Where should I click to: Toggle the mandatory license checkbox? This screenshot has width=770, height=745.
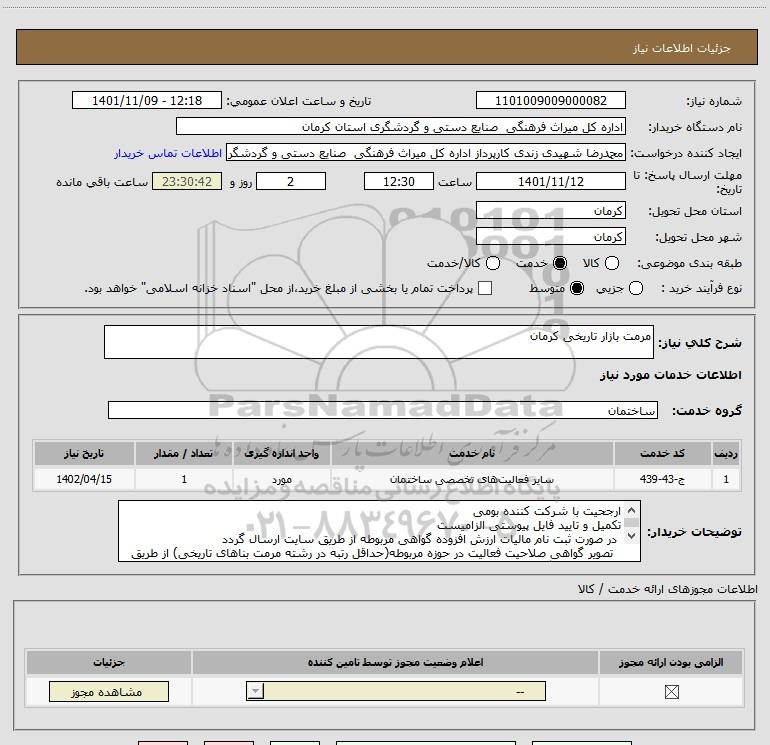coord(671,692)
